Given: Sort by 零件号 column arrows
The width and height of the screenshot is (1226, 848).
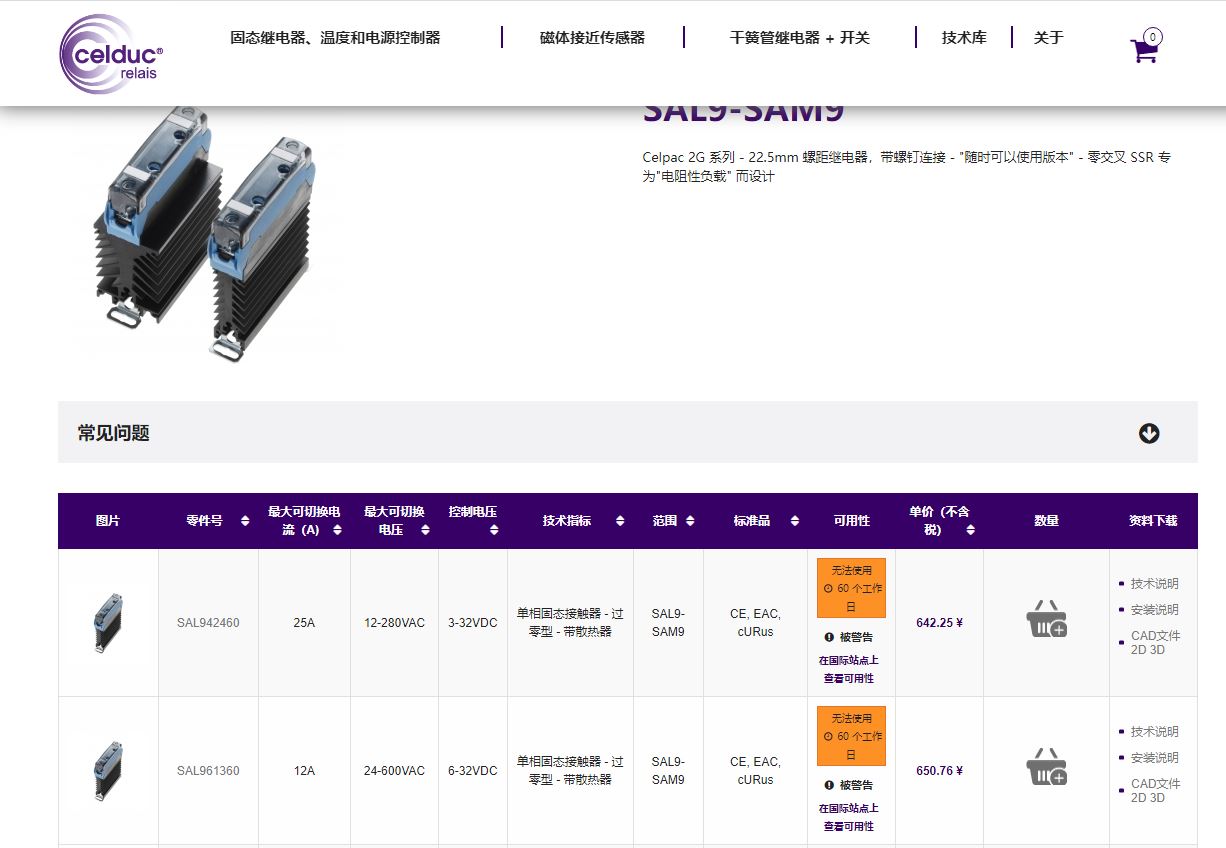Looking at the screenshot, I should pyautogui.click(x=245, y=521).
